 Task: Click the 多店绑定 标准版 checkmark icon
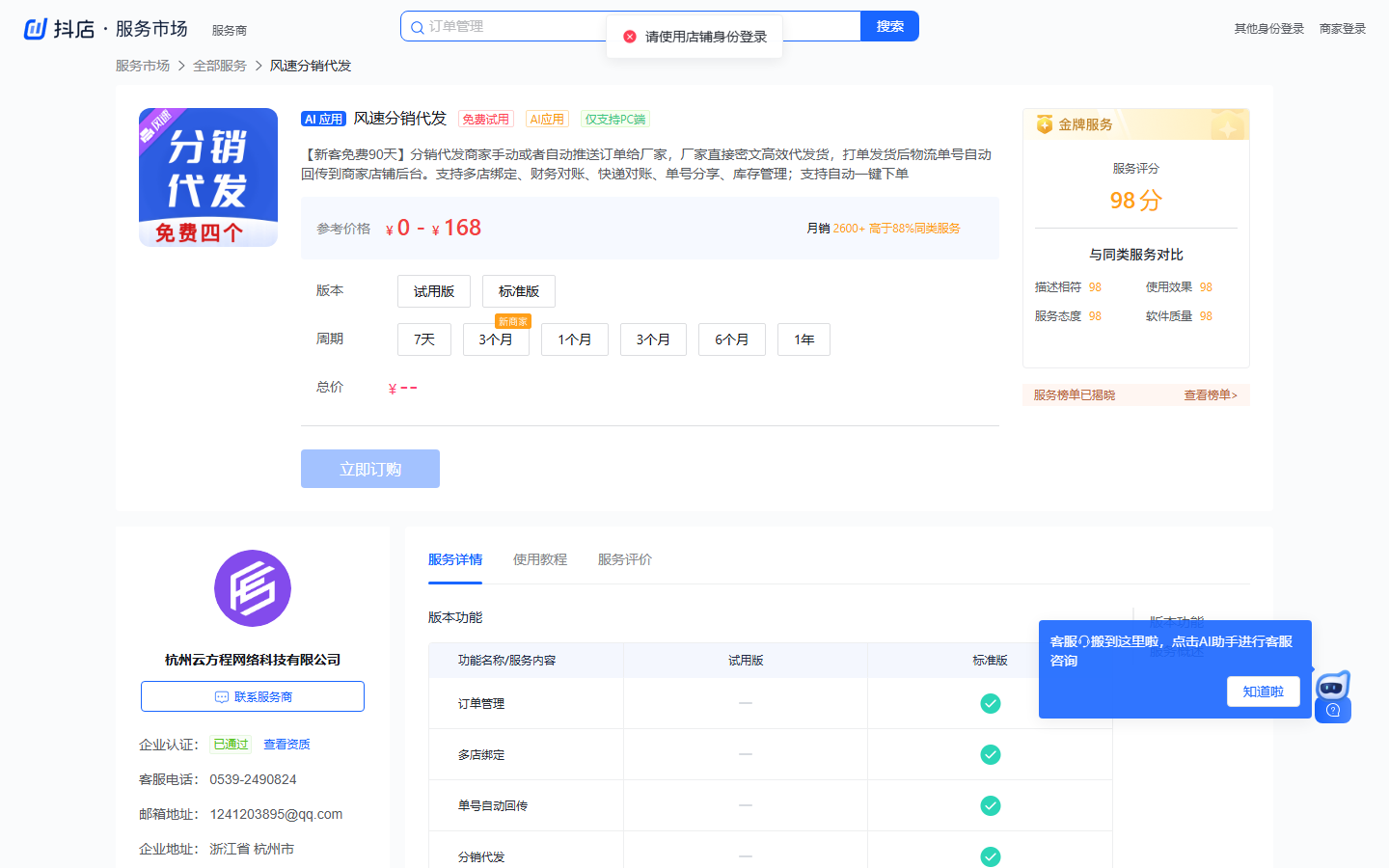point(991,754)
